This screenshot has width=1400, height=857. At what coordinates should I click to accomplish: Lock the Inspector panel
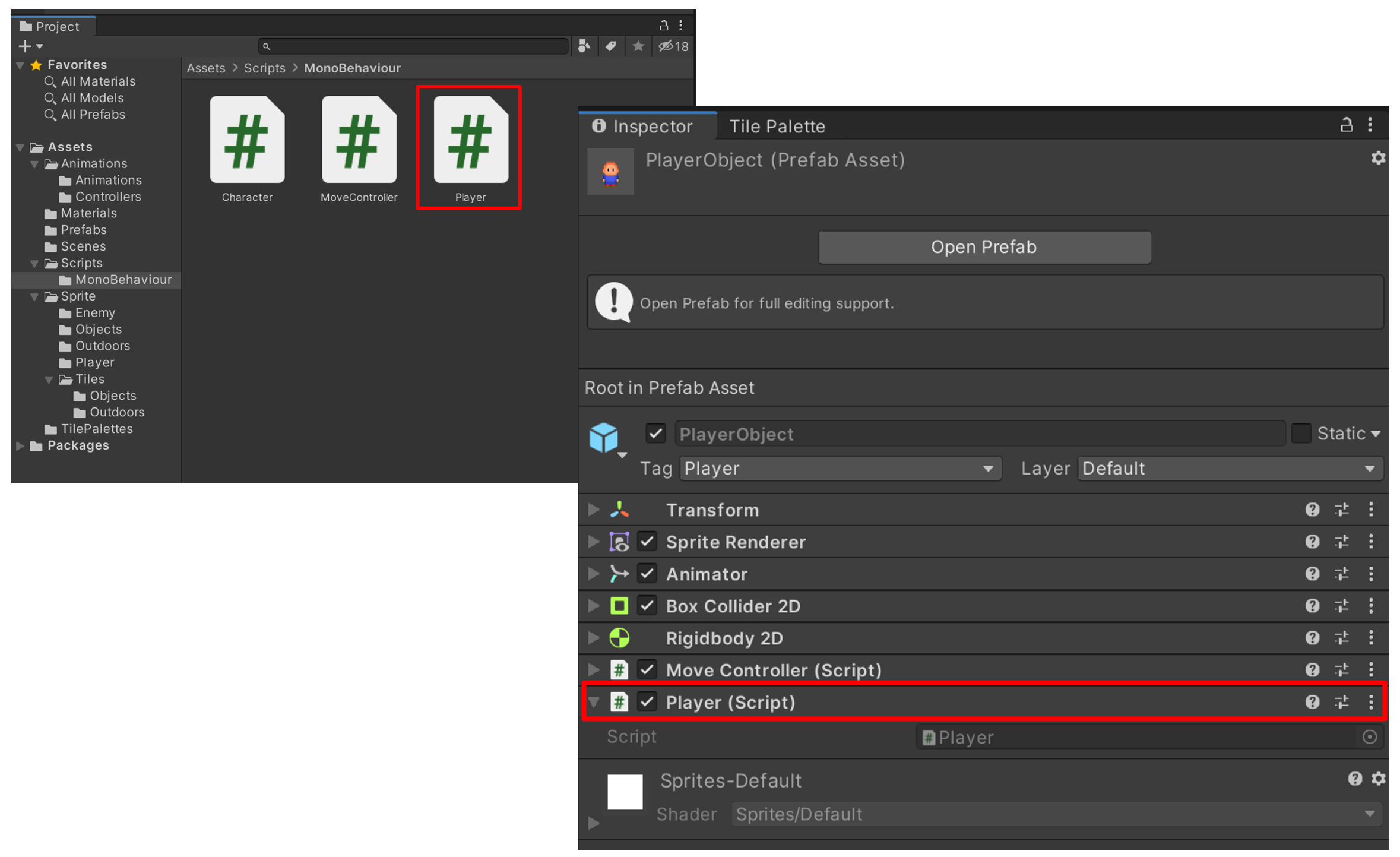tap(1346, 125)
